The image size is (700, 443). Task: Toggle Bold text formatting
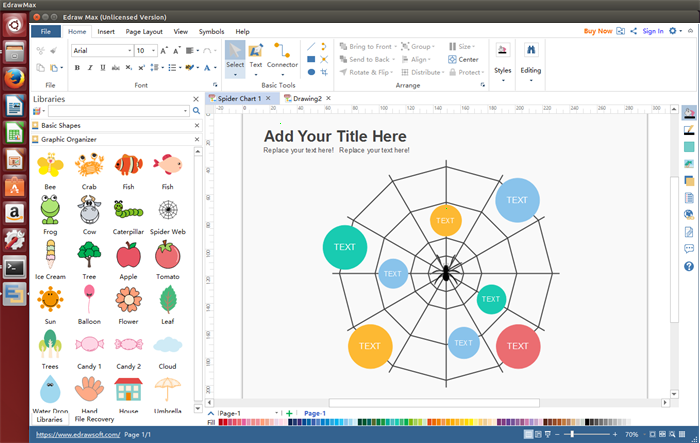click(x=77, y=68)
